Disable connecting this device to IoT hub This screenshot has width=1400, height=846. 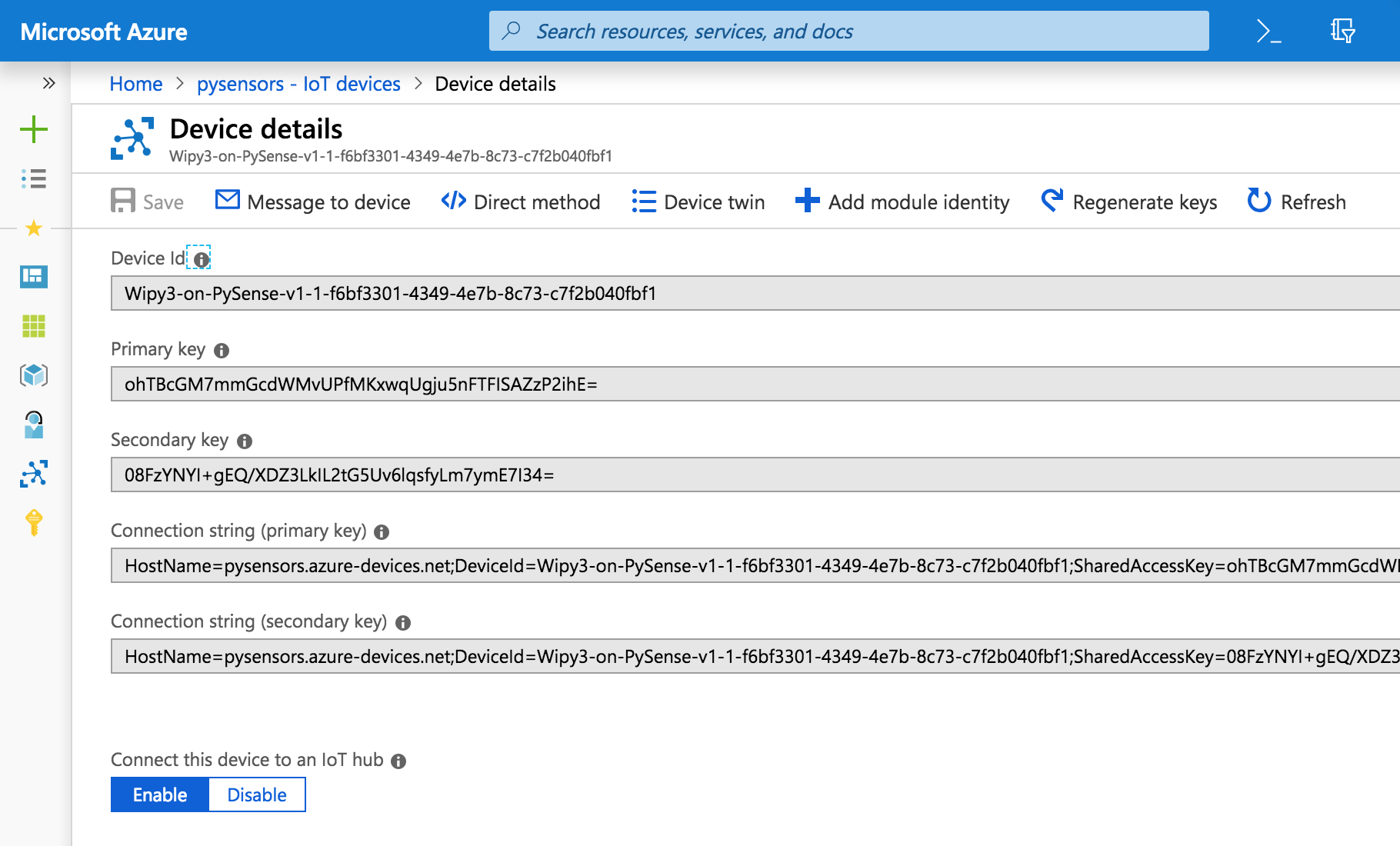click(x=257, y=794)
